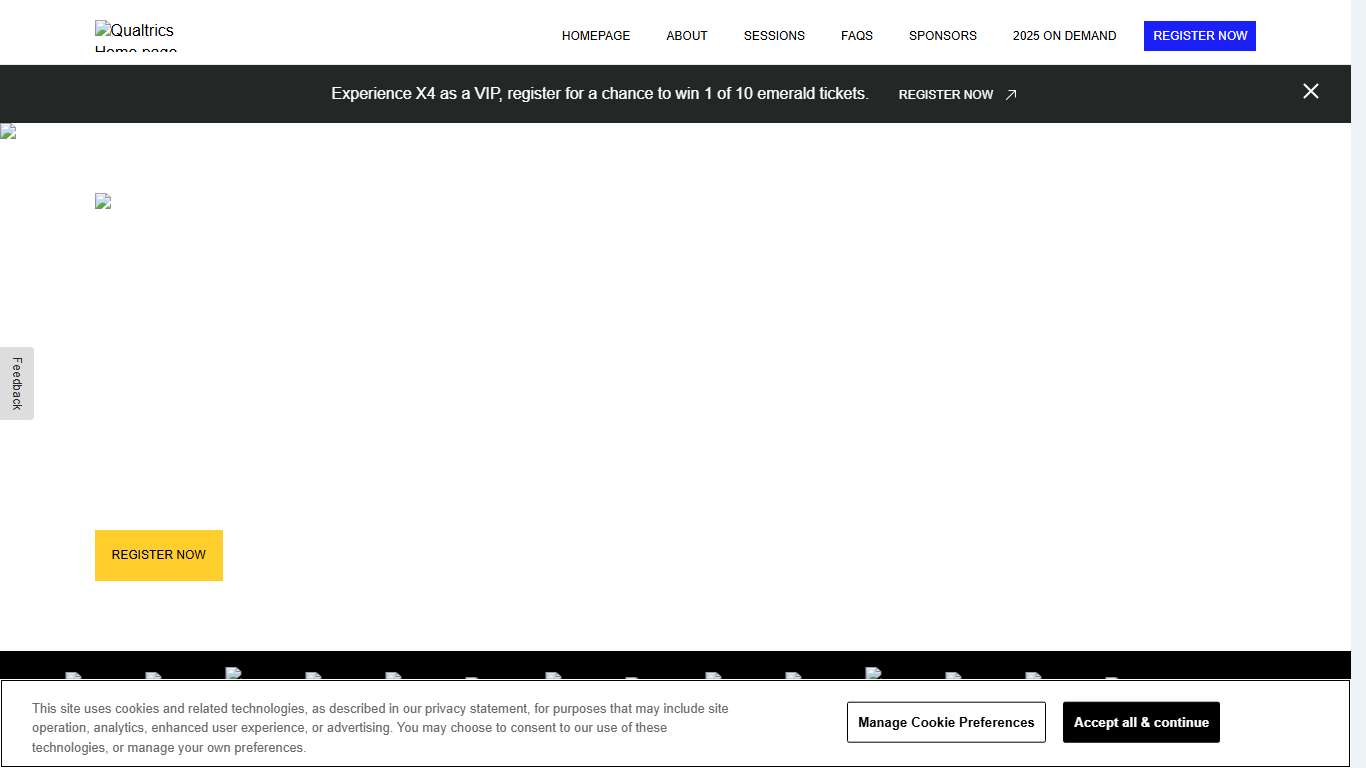Click broken hero image at page's left edge

click(x=8, y=132)
